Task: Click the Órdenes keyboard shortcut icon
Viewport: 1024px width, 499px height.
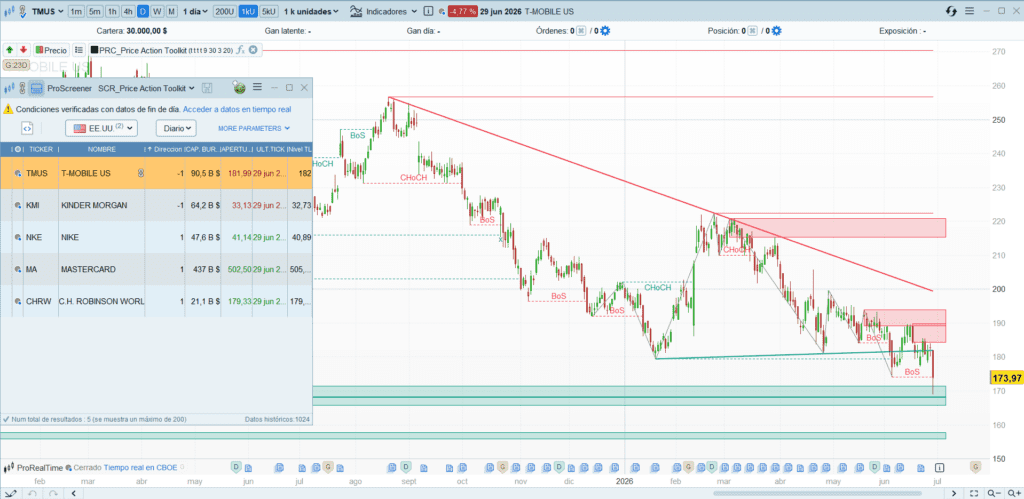Action: click(581, 31)
